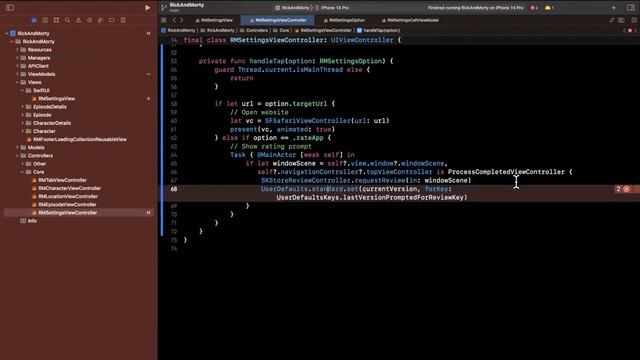This screenshot has height=360, width=640.
Task: Expand the EpisodeDetails folder
Action: pyautogui.click(x=22, y=107)
